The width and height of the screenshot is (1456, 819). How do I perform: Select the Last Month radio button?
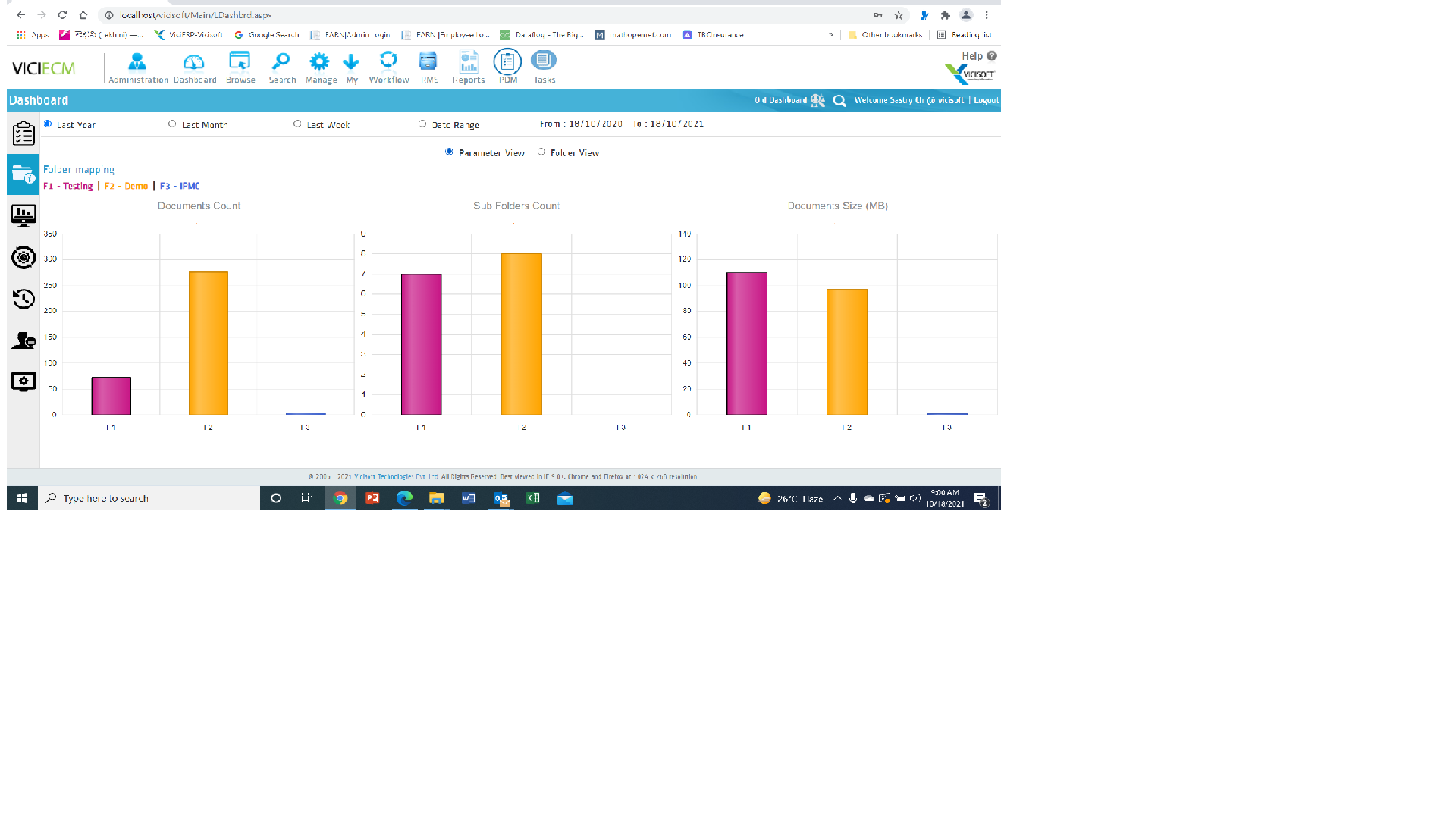click(x=172, y=124)
